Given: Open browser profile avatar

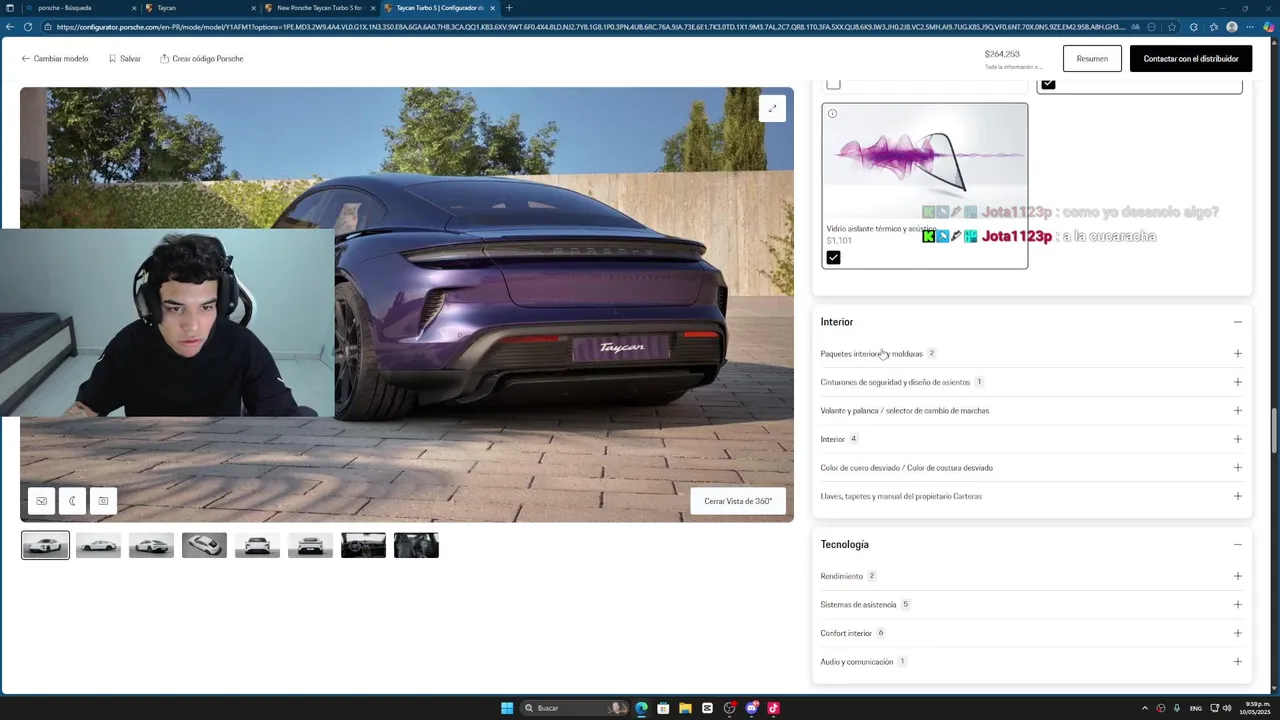Looking at the screenshot, I should pos(1231,27).
